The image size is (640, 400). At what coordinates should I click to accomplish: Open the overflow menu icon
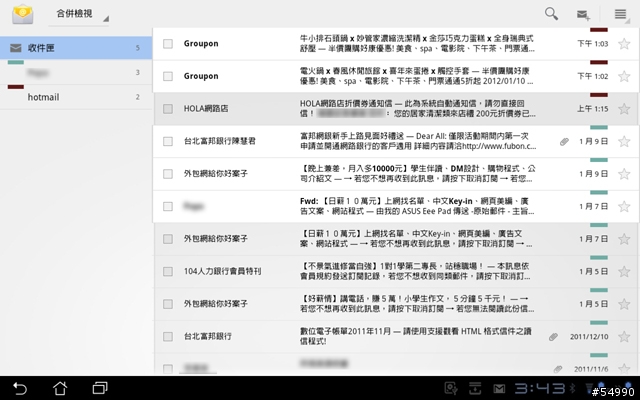(x=620, y=14)
